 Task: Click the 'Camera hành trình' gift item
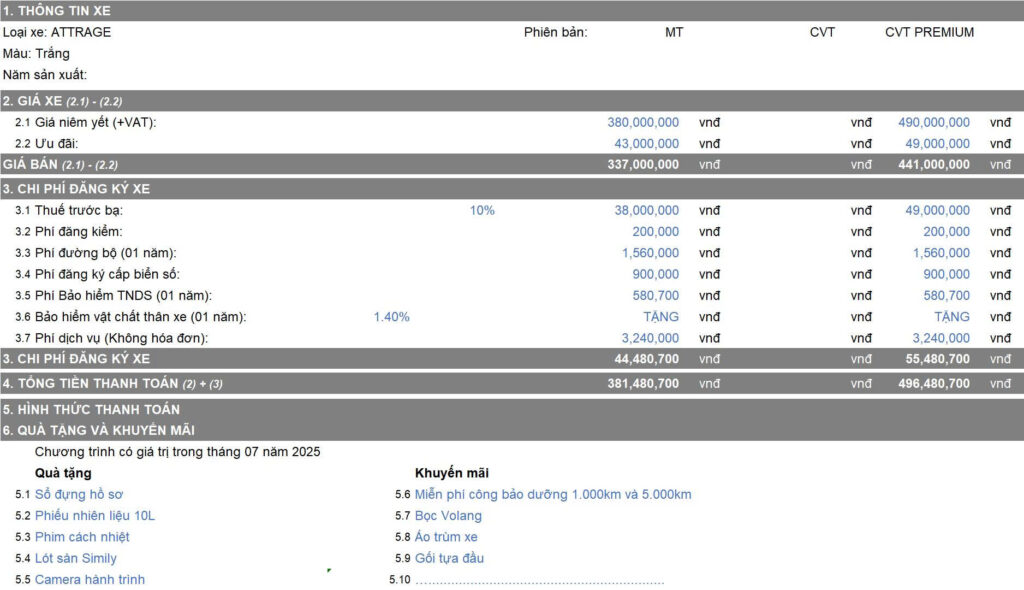click(x=90, y=579)
